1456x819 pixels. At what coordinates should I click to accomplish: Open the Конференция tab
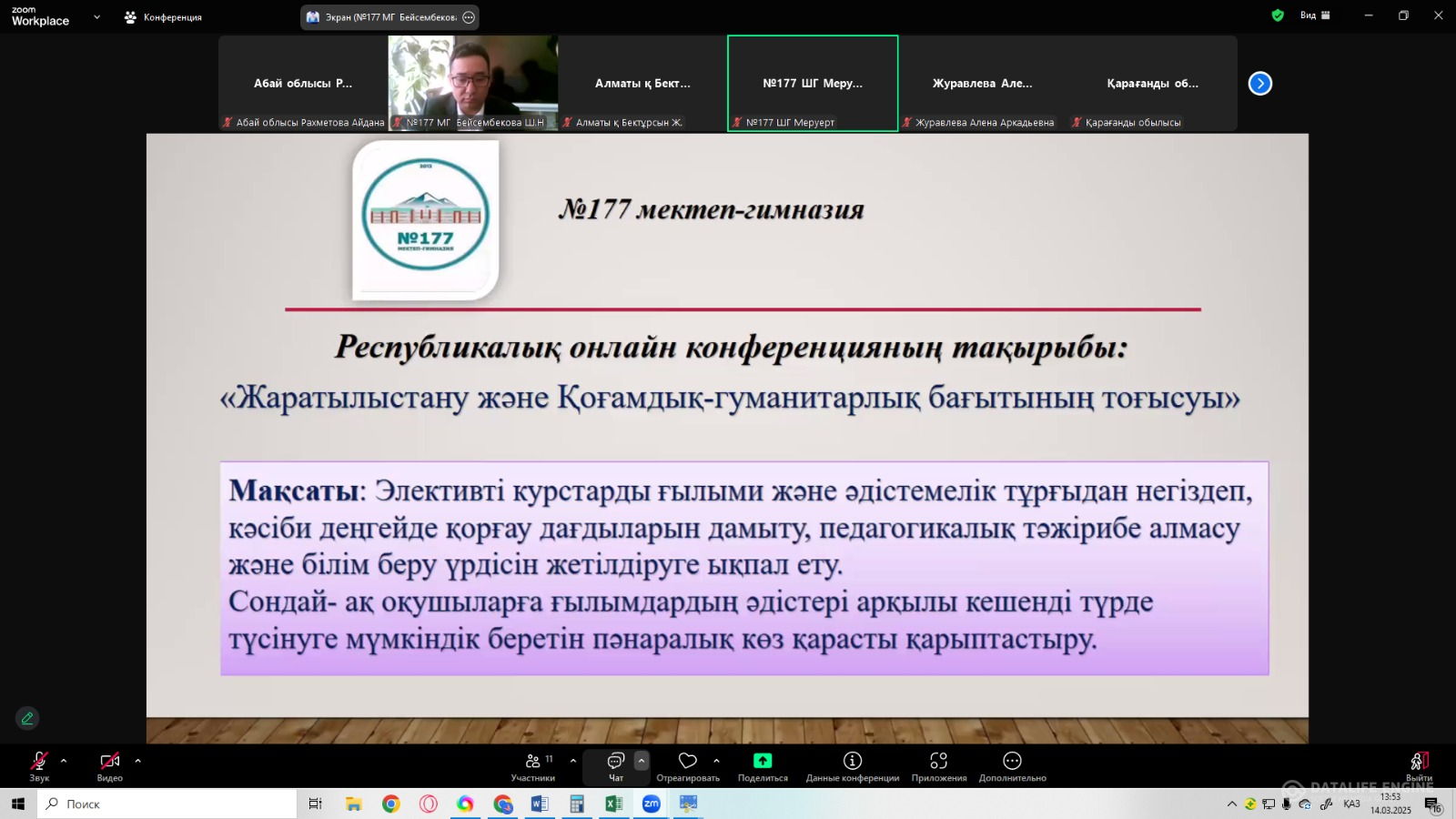[x=164, y=17]
